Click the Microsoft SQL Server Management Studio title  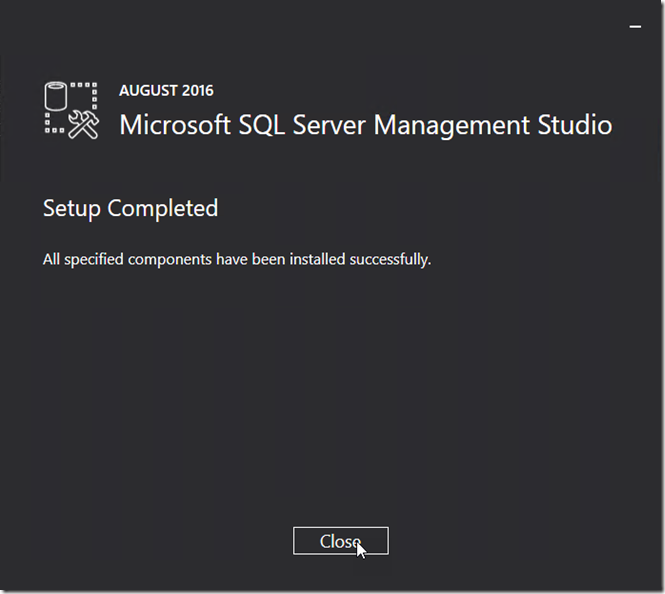coord(366,125)
